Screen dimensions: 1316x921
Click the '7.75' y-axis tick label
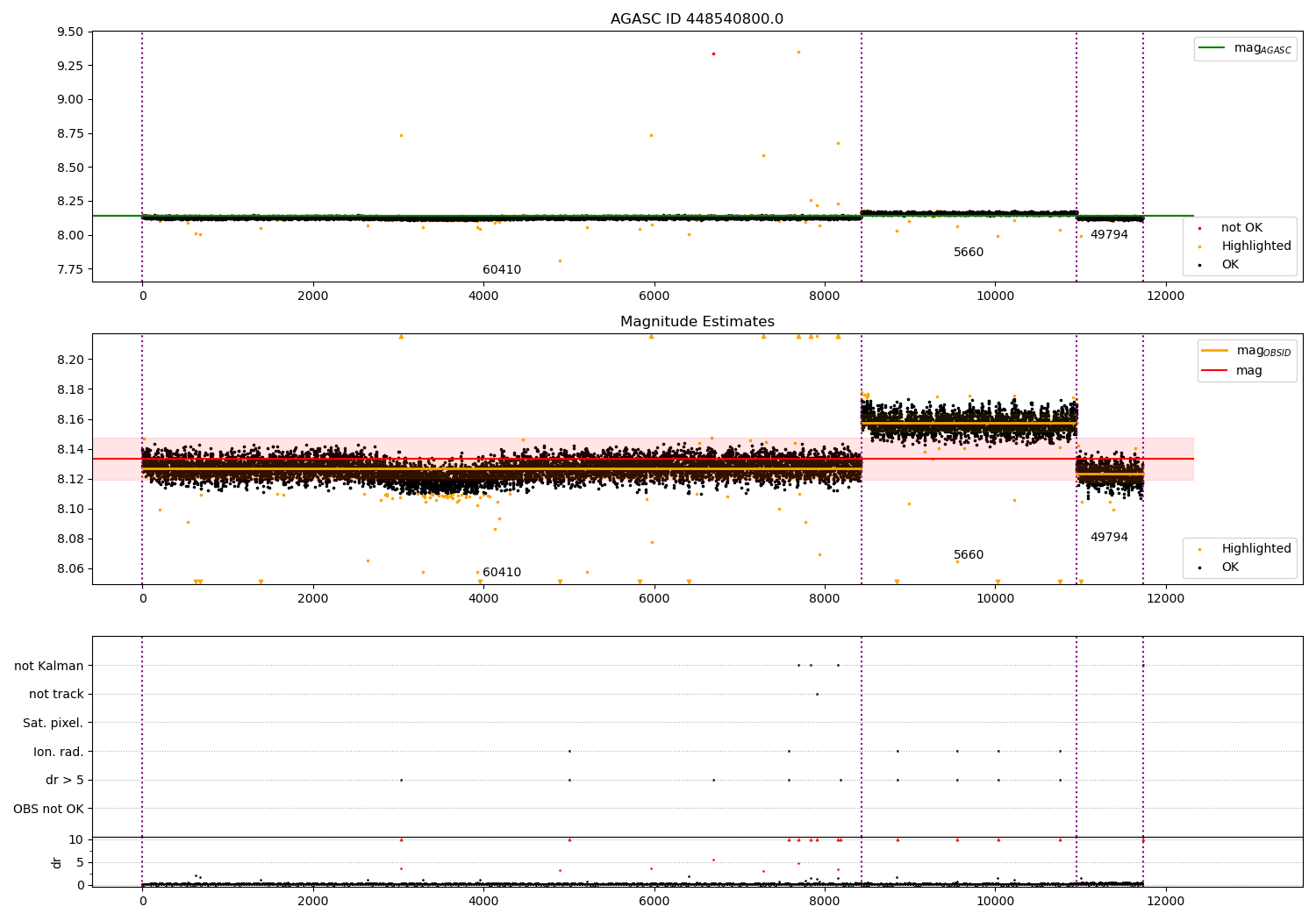tap(70, 268)
